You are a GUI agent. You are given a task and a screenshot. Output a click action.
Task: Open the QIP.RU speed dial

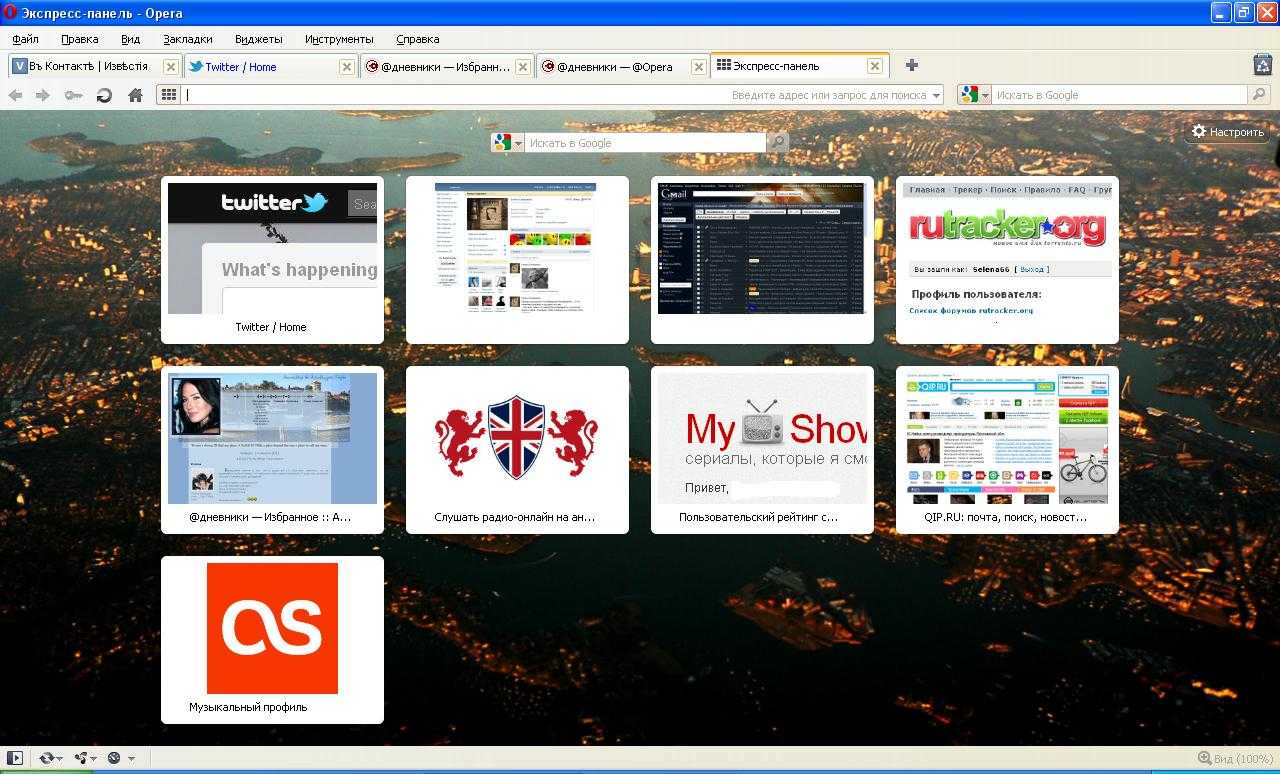click(x=1007, y=450)
